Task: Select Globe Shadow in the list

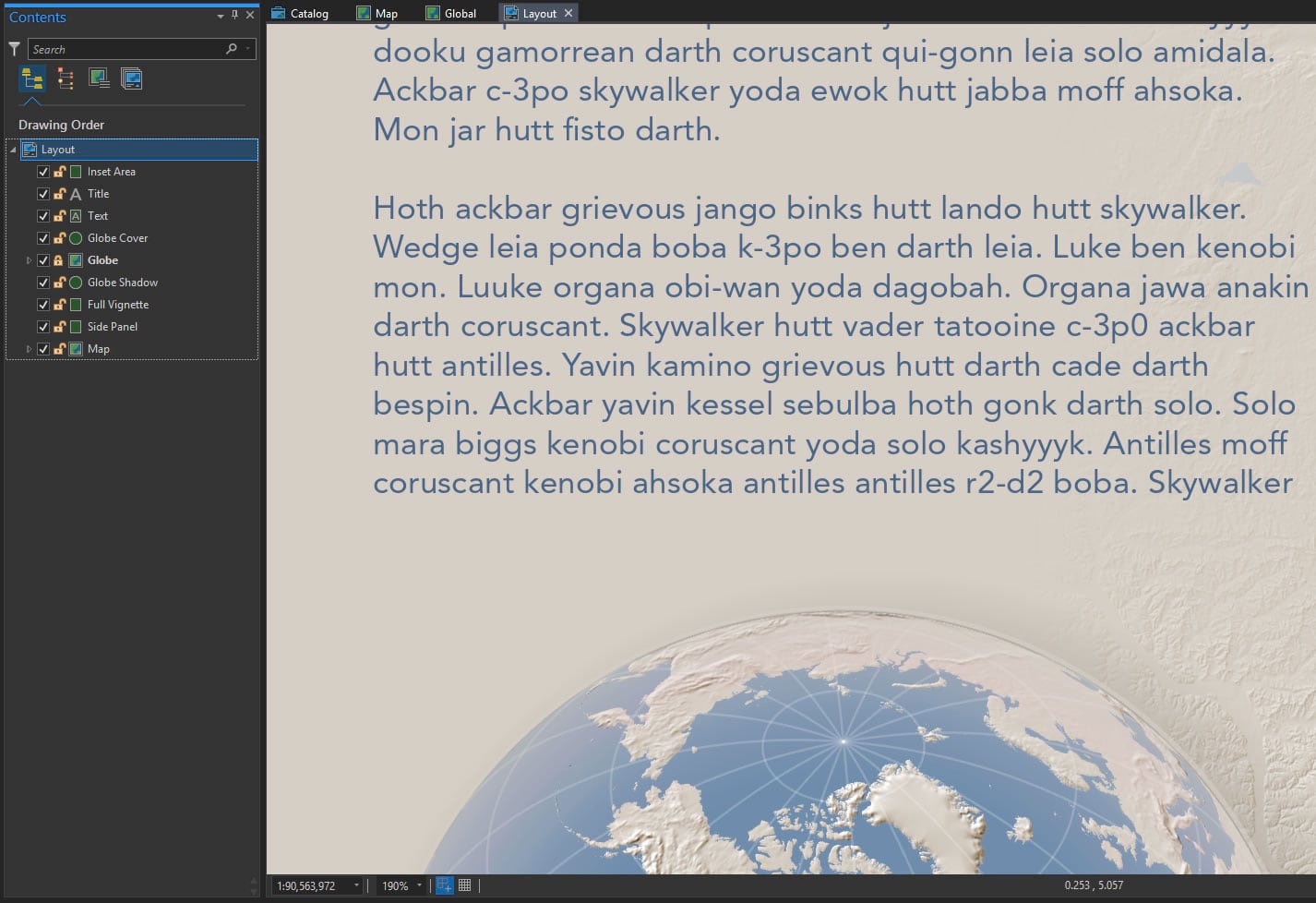Action: click(x=123, y=283)
